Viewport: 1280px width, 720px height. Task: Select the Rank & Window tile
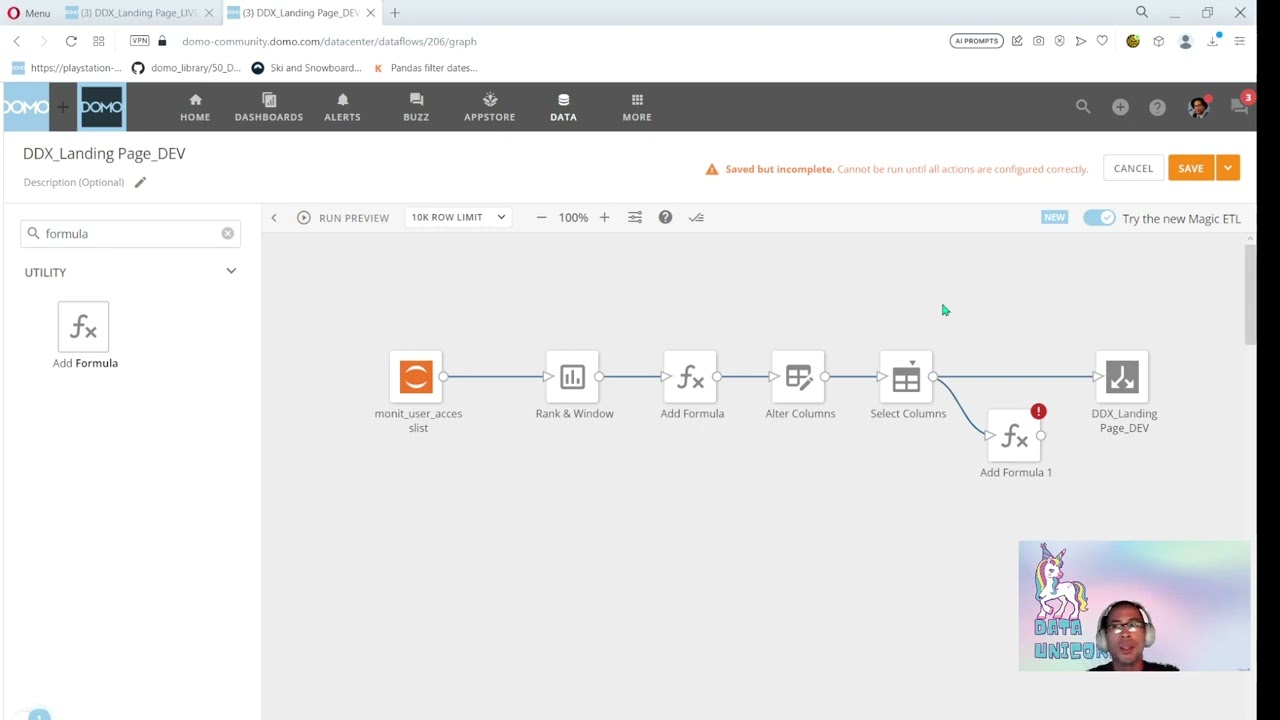572,377
